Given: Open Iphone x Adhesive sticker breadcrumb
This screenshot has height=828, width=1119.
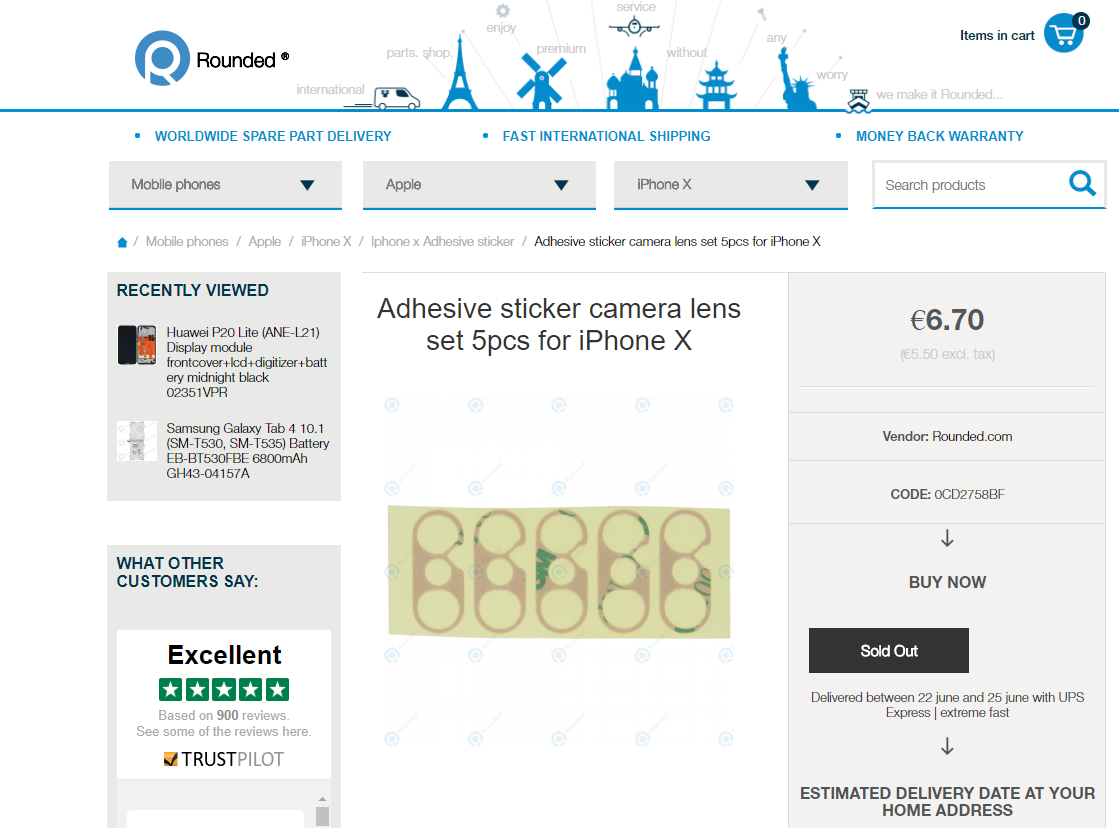Looking at the screenshot, I should point(442,241).
